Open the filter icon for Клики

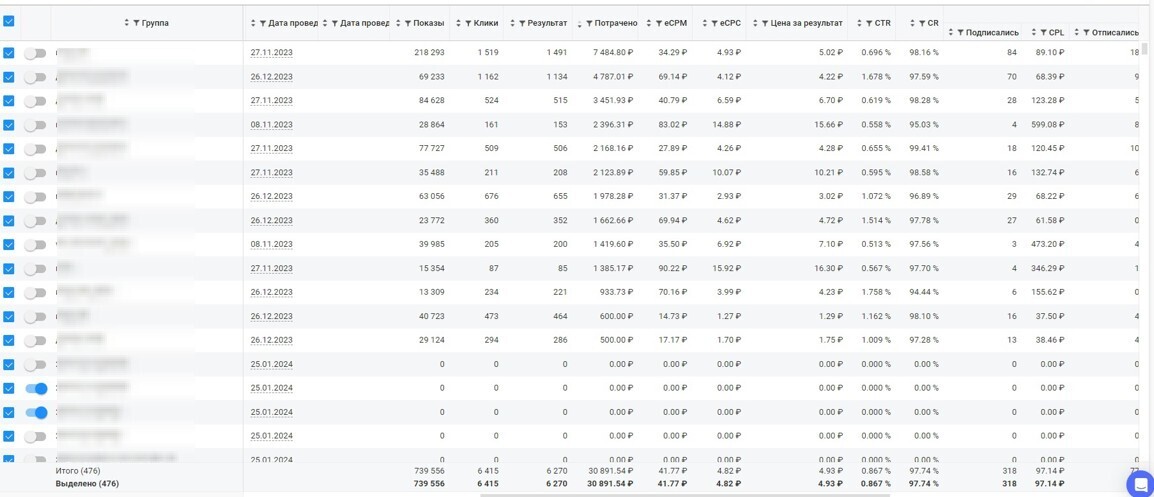pos(469,23)
